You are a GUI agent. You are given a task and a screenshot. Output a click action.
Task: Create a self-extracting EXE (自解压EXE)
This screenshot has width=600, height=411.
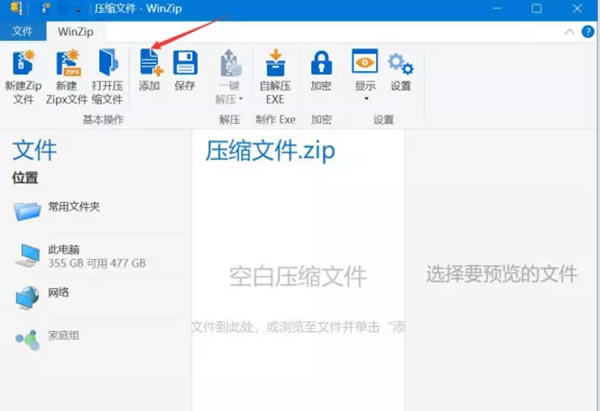click(x=275, y=72)
